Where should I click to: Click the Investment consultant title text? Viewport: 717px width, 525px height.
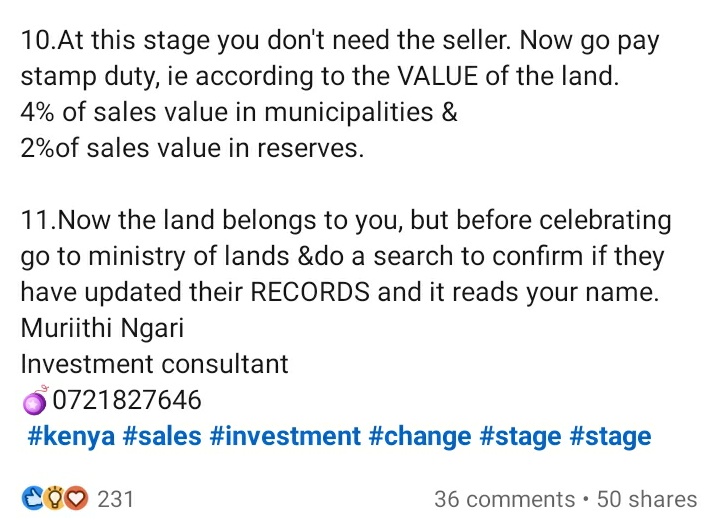(155, 364)
